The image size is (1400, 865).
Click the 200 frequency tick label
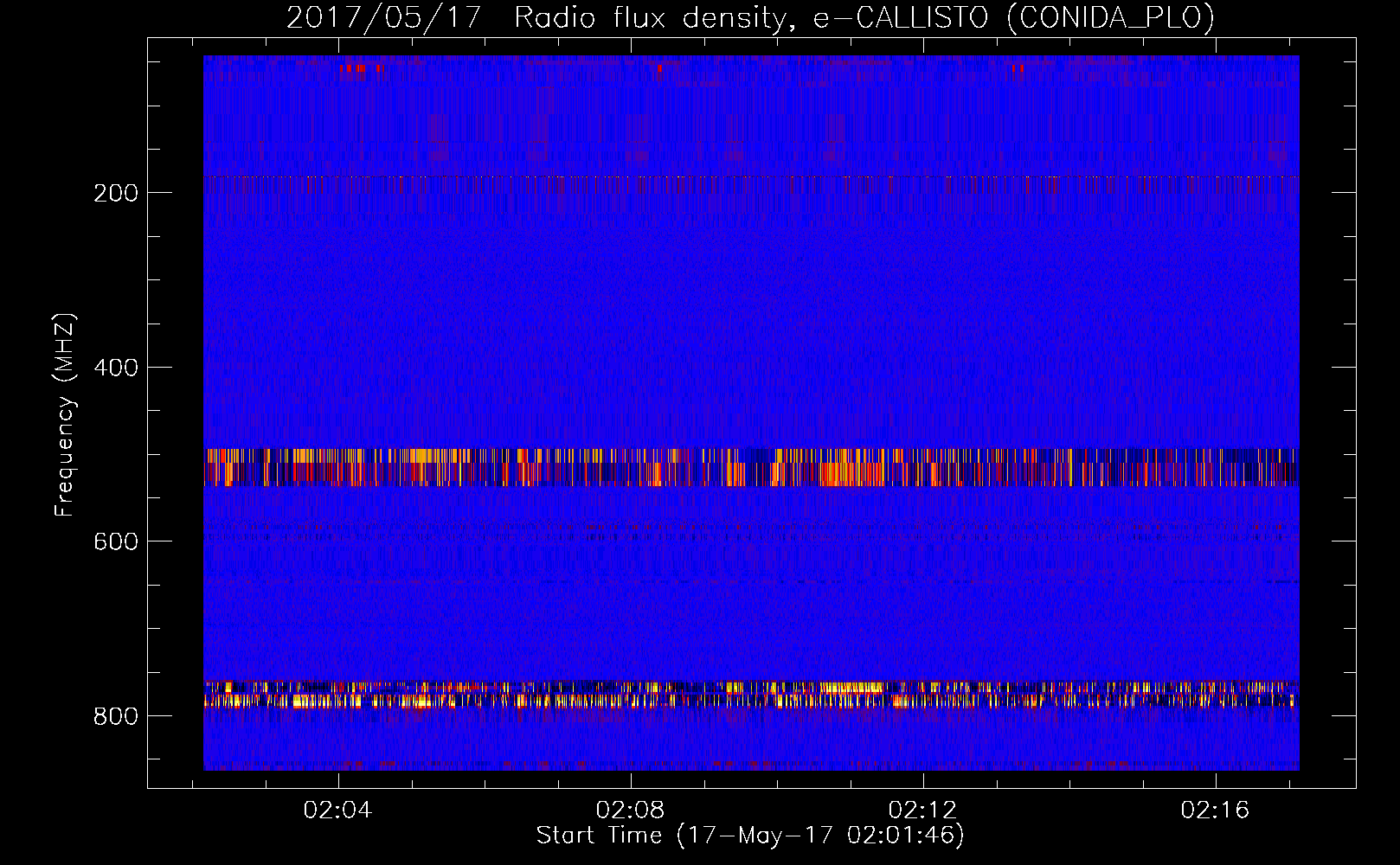coord(116,193)
